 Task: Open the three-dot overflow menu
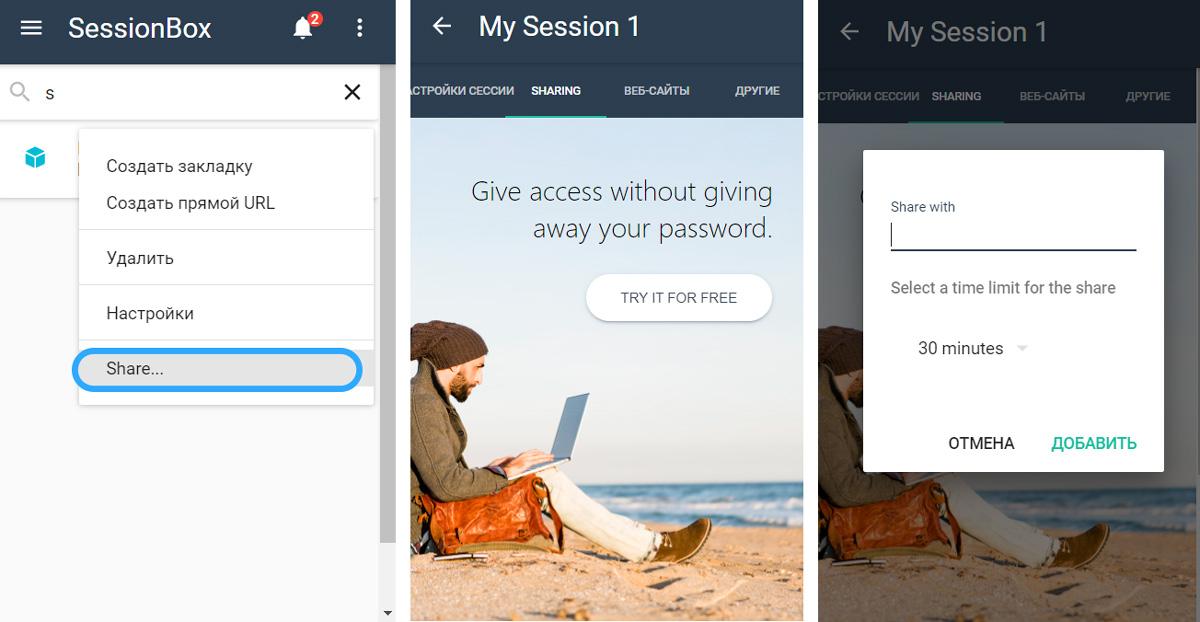point(360,28)
